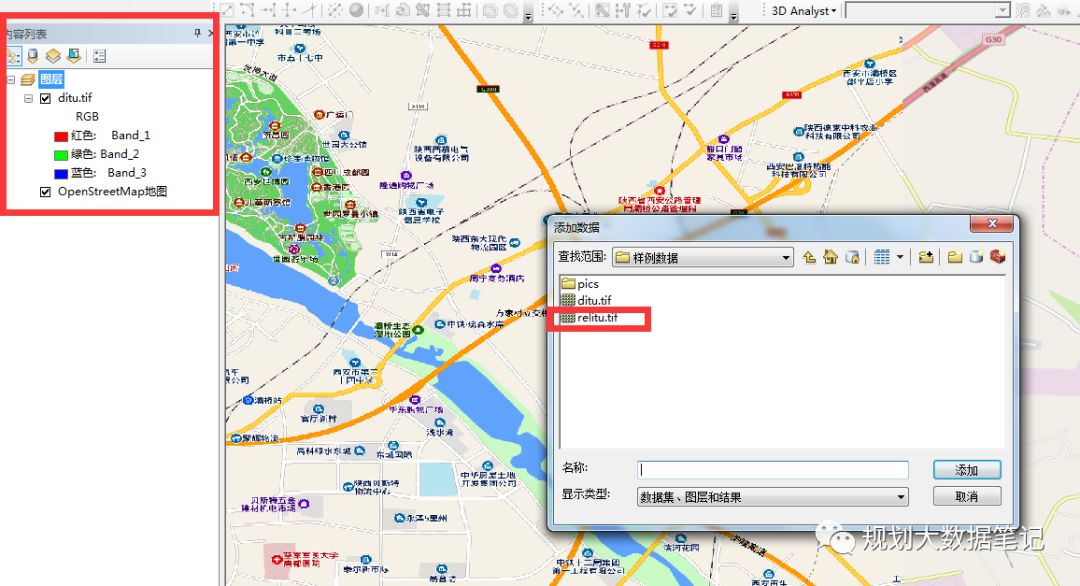1080x586 pixels.
Task: Switch contents panel to list by drawing order
Action: [x=13, y=56]
